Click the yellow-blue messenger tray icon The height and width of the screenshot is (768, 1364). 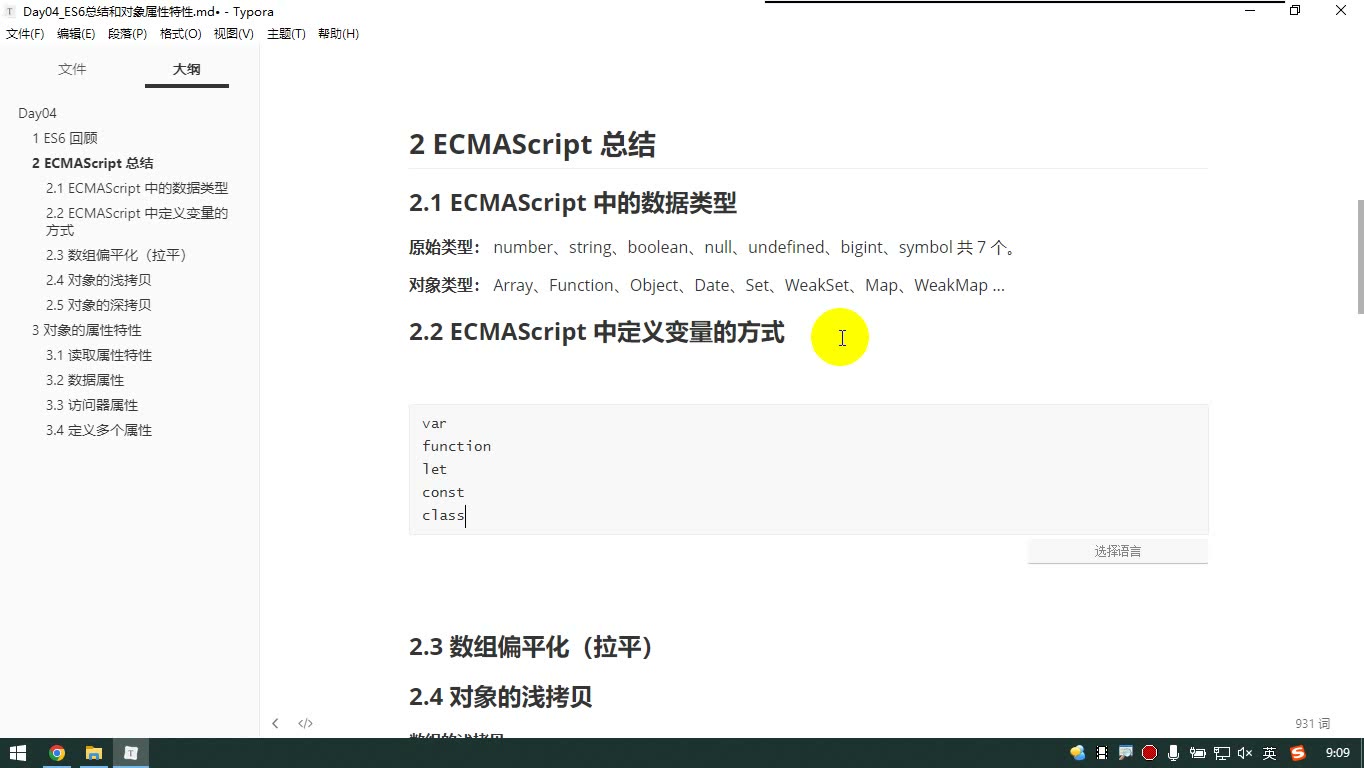(1078, 753)
